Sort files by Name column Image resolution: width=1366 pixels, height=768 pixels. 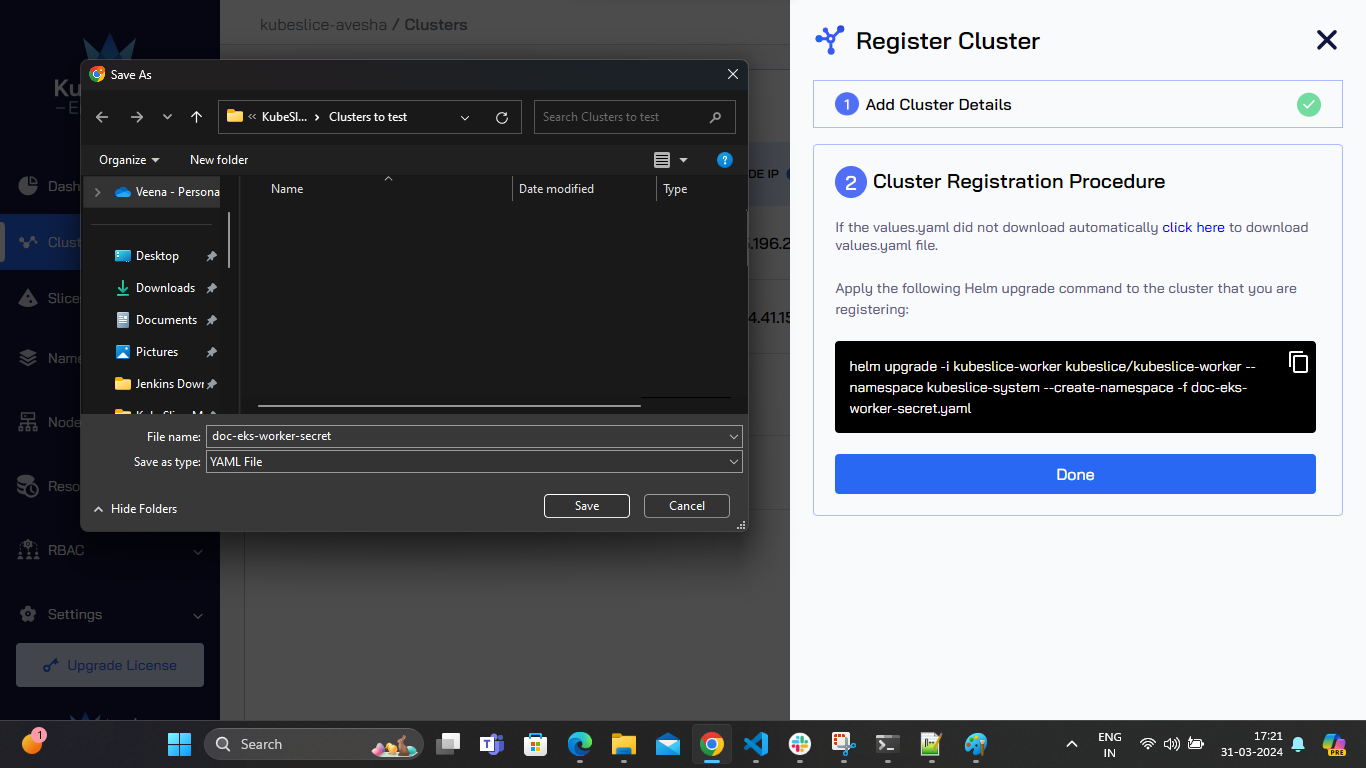[x=287, y=189]
